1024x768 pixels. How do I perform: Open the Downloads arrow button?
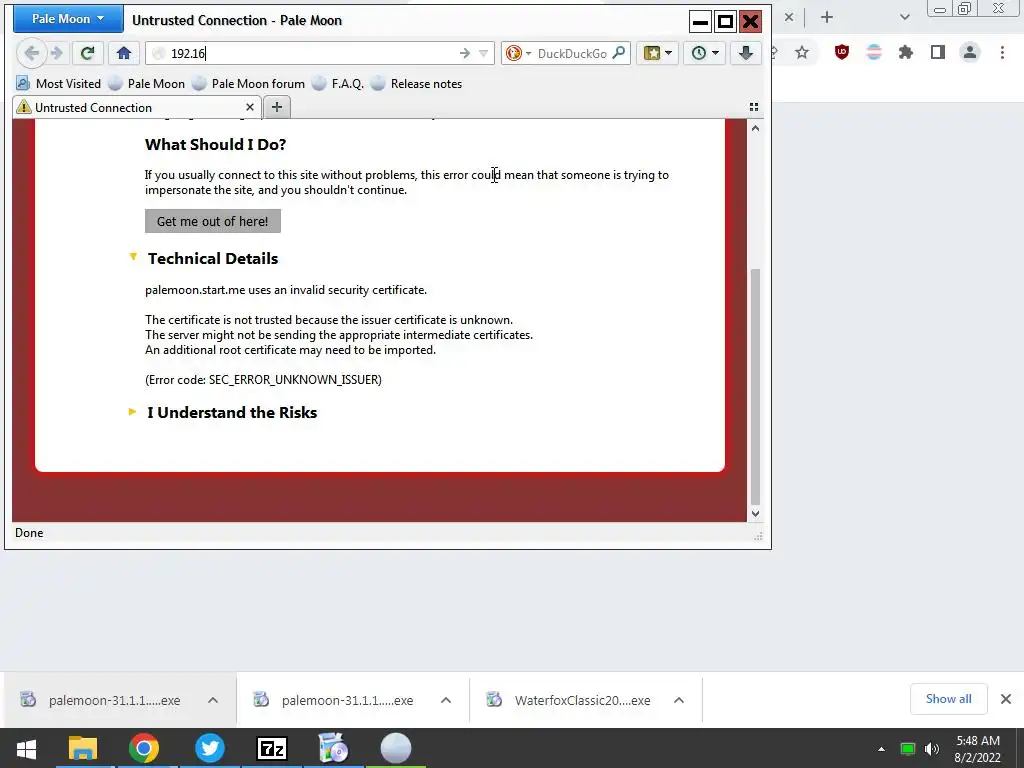click(745, 54)
